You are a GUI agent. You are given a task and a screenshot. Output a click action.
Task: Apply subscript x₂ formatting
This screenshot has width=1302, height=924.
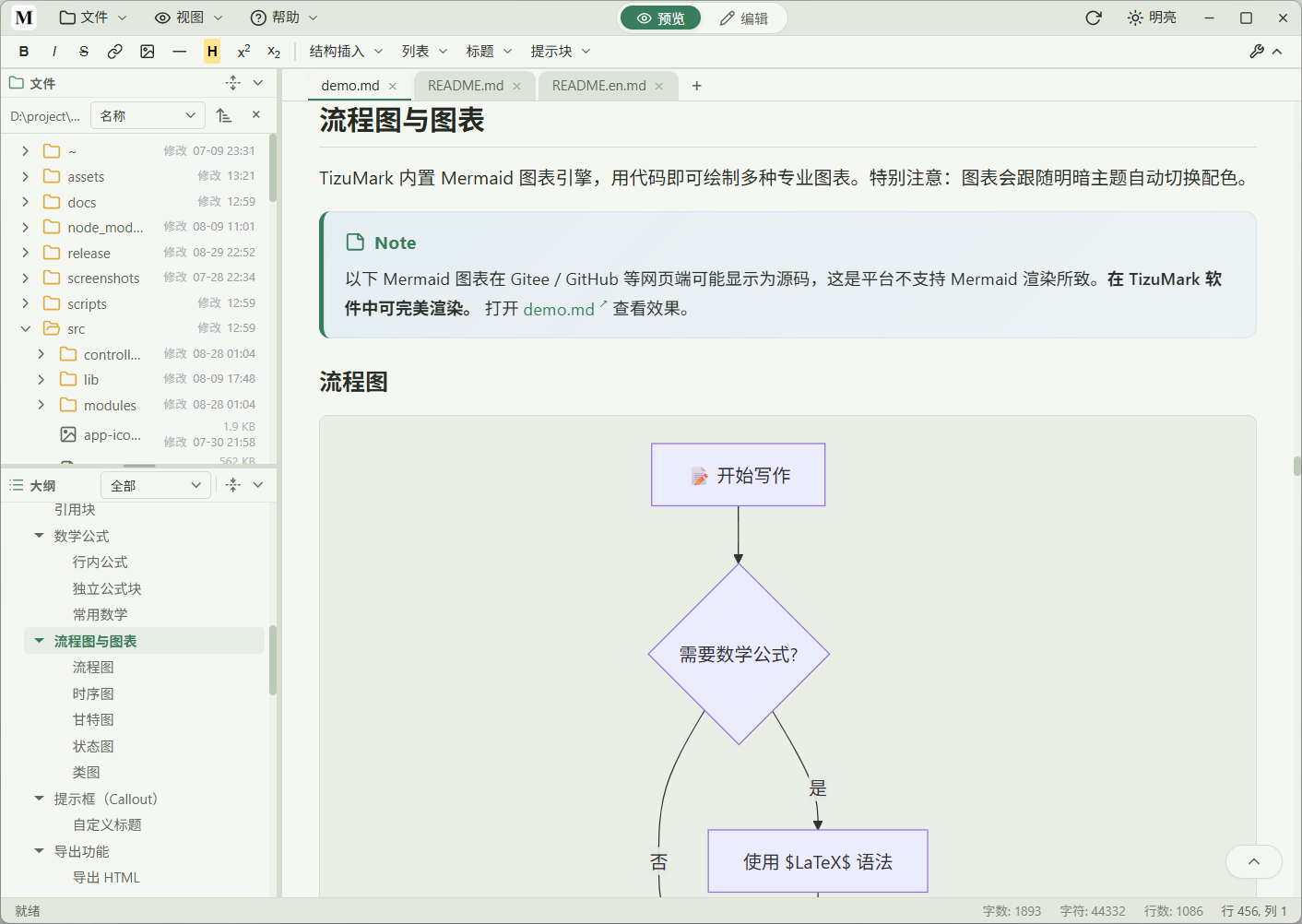click(274, 52)
